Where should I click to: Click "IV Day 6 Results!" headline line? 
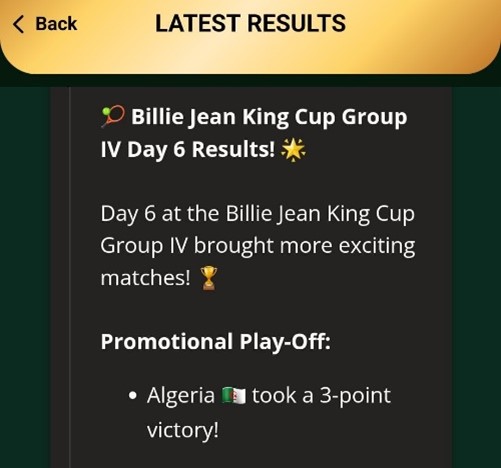pyautogui.click(x=188, y=149)
